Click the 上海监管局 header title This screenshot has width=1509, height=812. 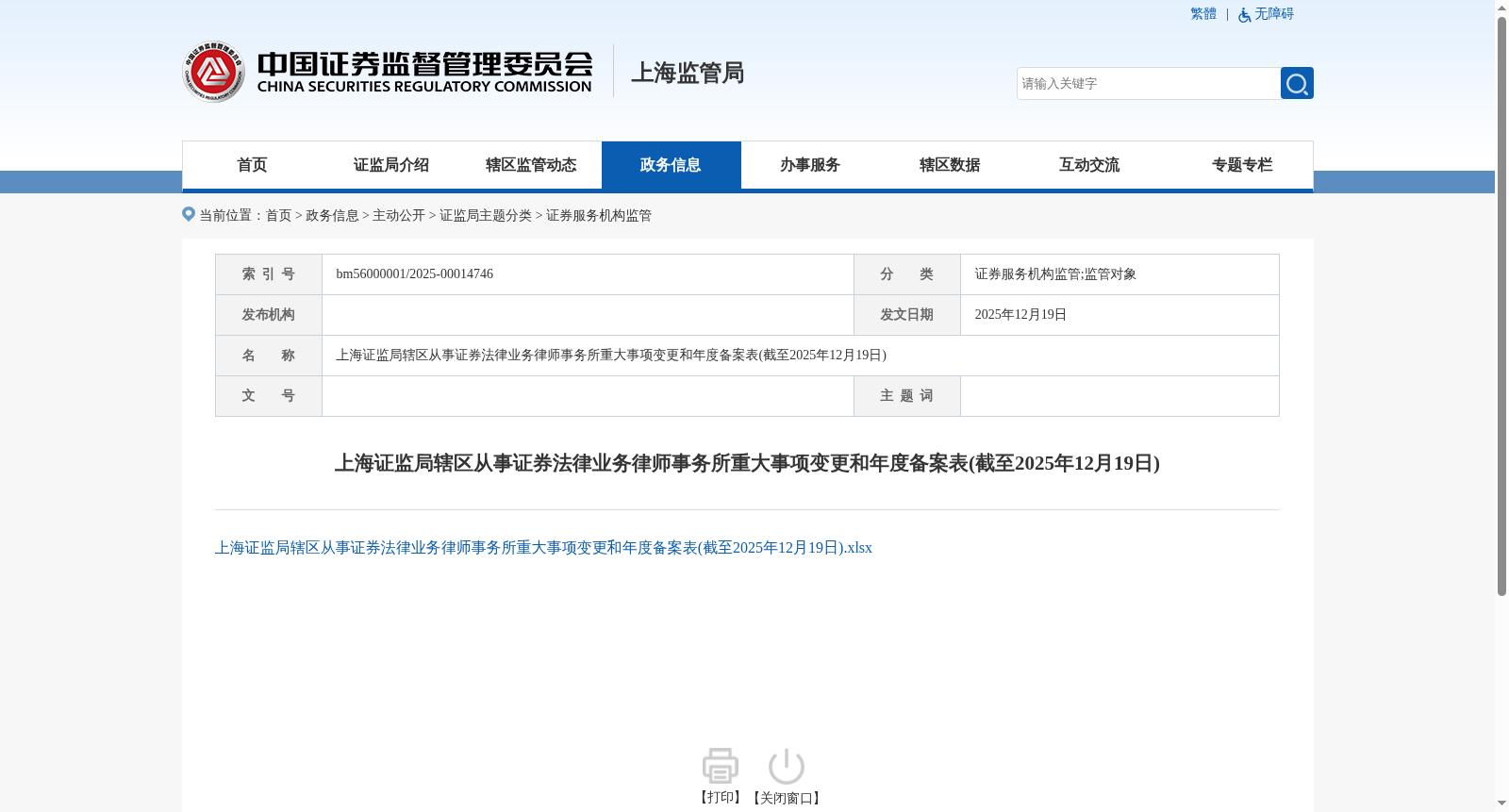(x=688, y=73)
